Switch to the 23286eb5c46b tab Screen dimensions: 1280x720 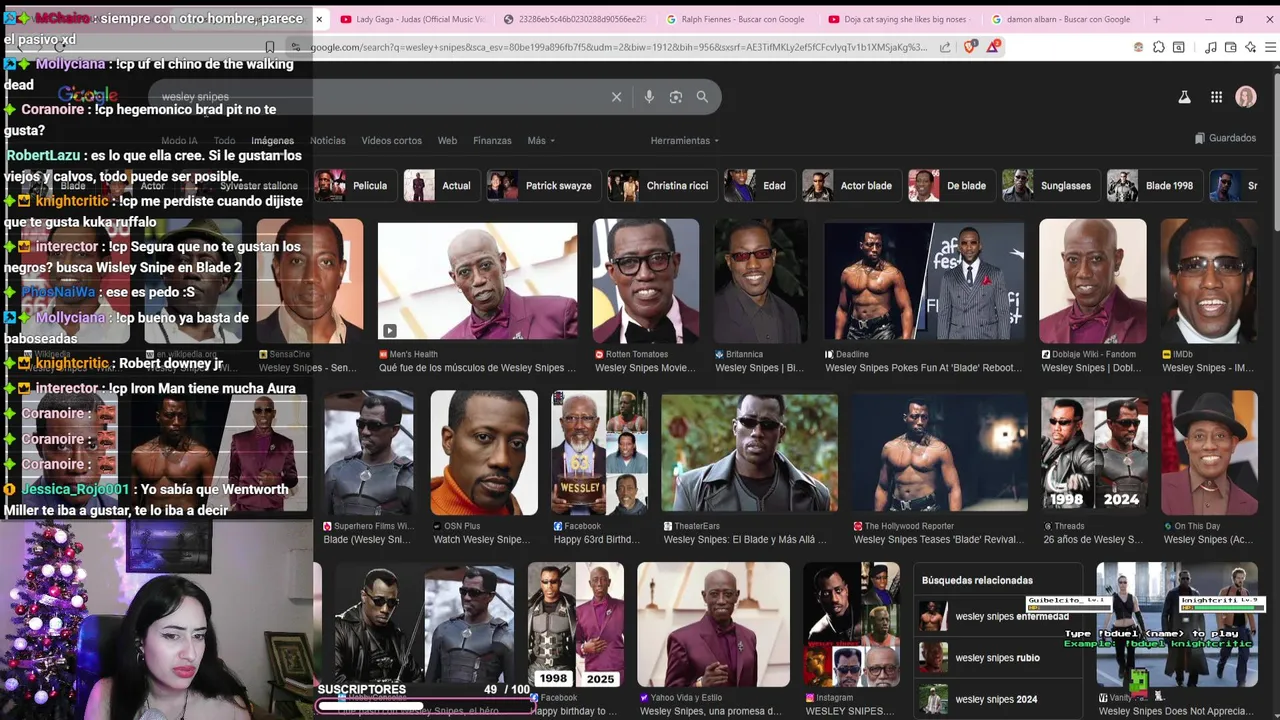(575, 19)
